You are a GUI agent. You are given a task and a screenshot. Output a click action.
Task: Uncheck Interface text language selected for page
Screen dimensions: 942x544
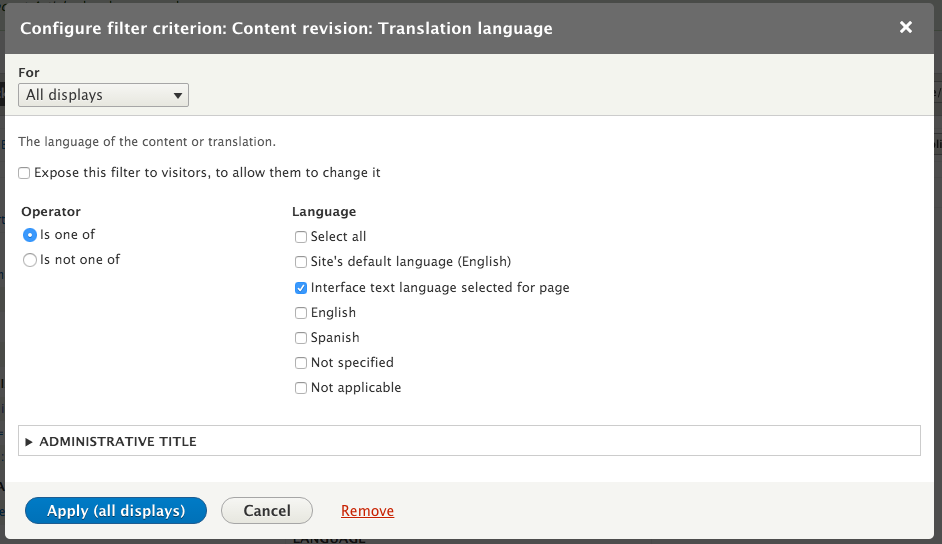tap(301, 288)
